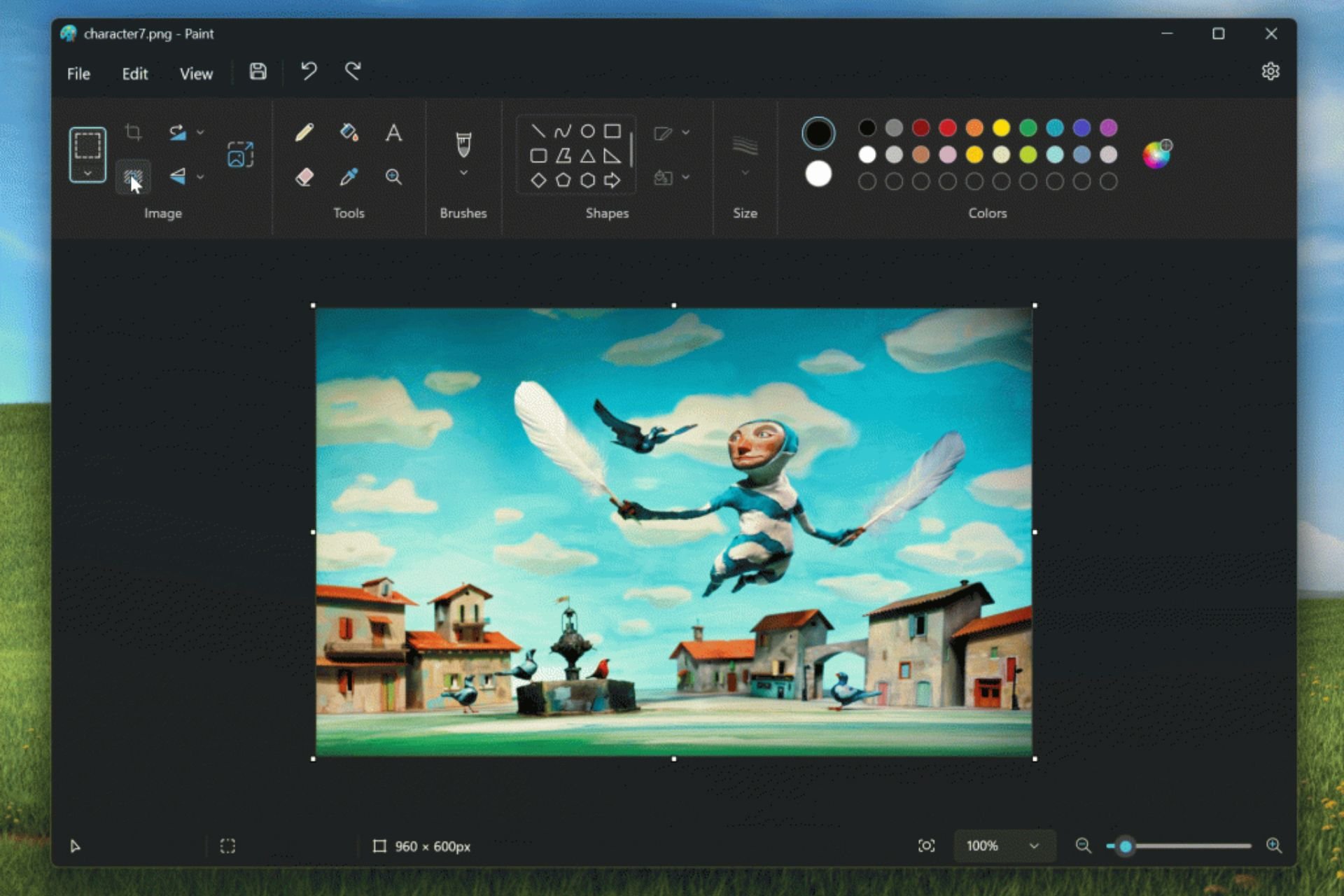The width and height of the screenshot is (1344, 896).
Task: Activate the Magnifier tool
Action: click(394, 177)
